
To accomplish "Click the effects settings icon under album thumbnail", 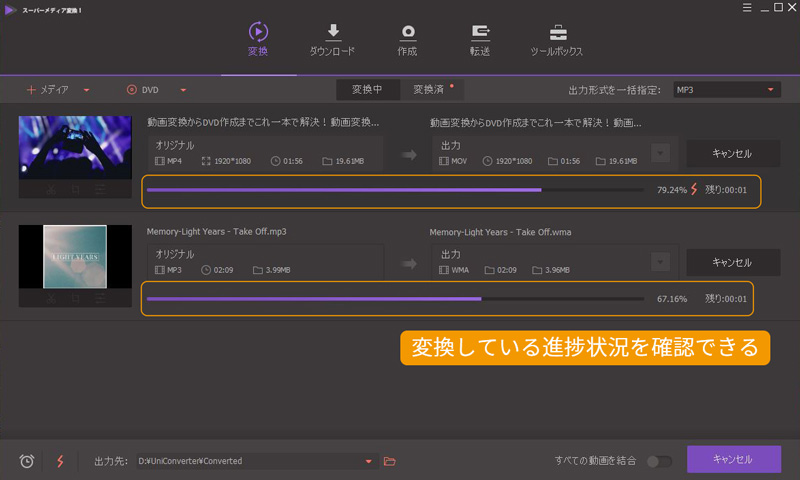I will pos(100,298).
